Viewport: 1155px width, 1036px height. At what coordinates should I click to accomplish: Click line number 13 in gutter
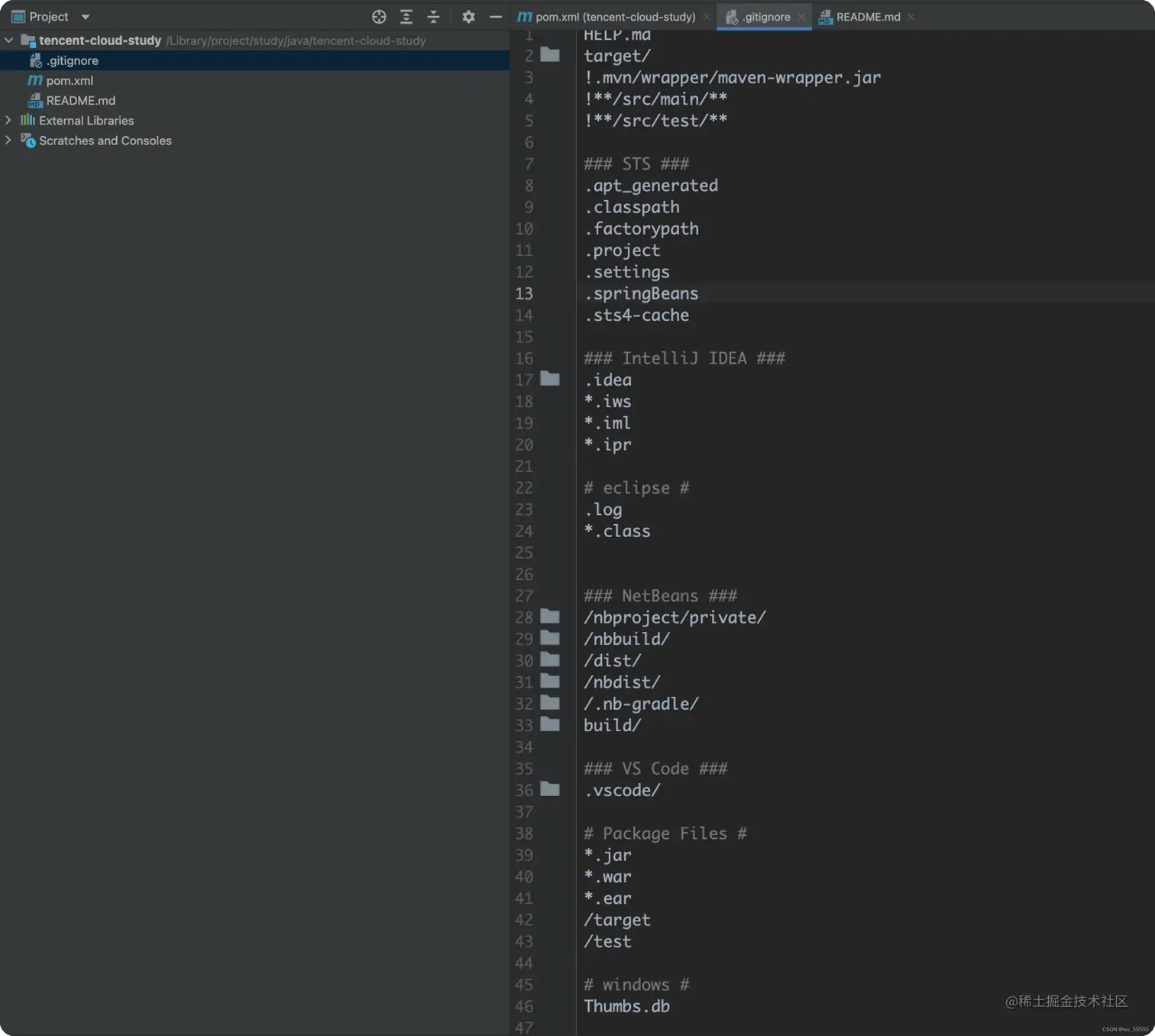pos(524,293)
